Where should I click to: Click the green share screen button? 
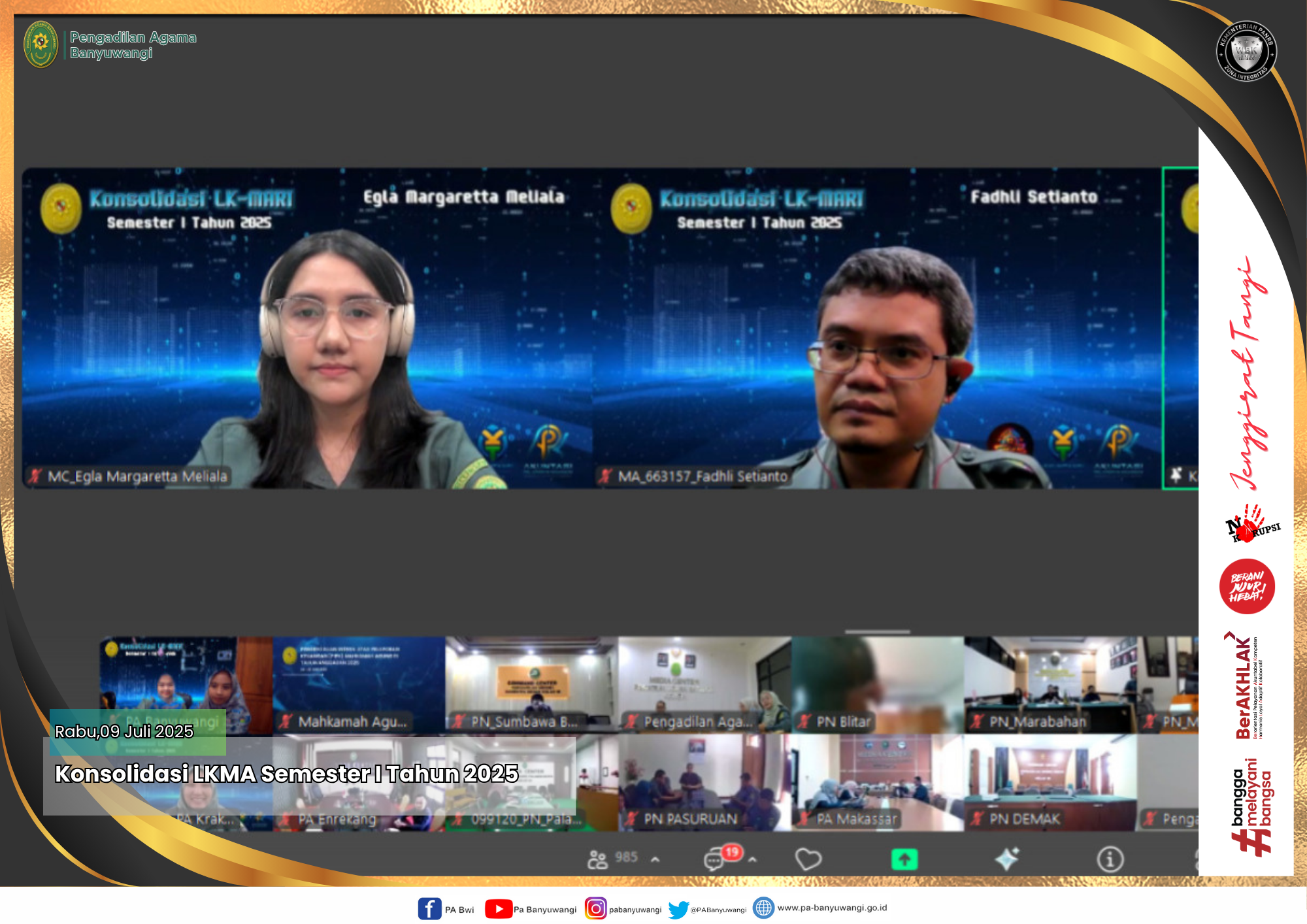click(904, 859)
